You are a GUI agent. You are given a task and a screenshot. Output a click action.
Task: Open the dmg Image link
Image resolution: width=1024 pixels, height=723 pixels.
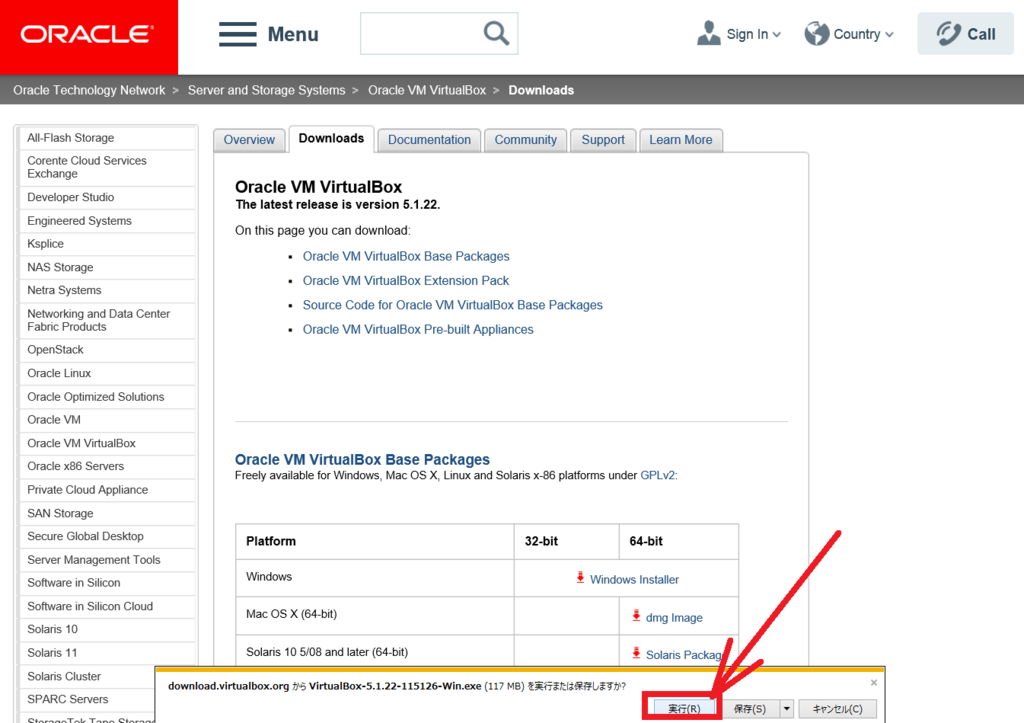[x=674, y=617]
